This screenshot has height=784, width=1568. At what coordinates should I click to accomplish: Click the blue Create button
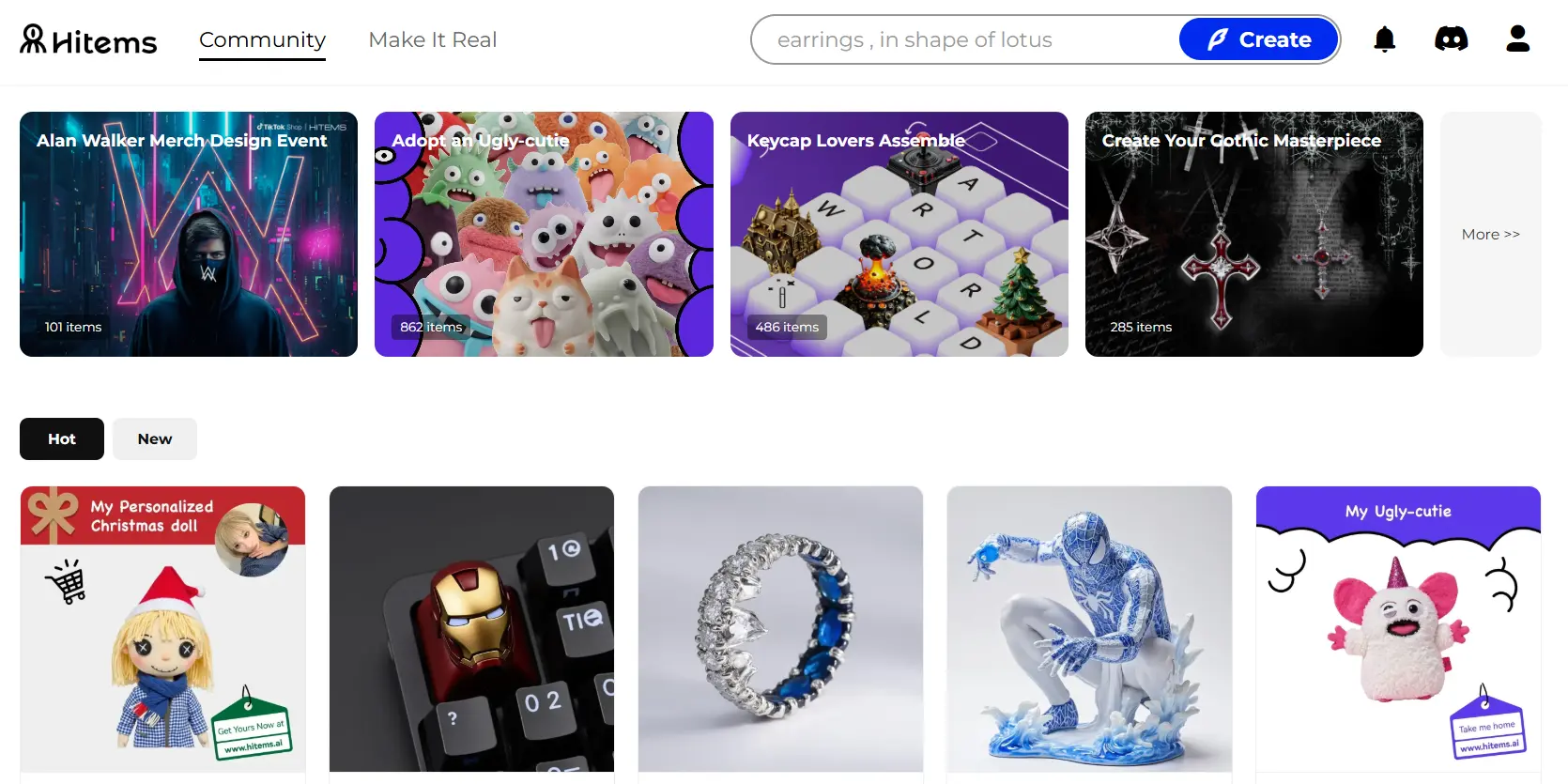coord(1258,39)
